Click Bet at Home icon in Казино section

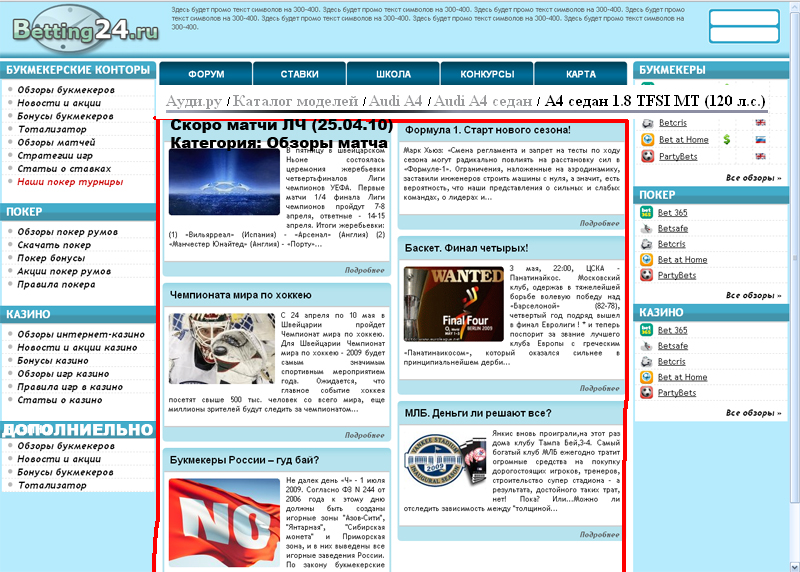tap(646, 377)
